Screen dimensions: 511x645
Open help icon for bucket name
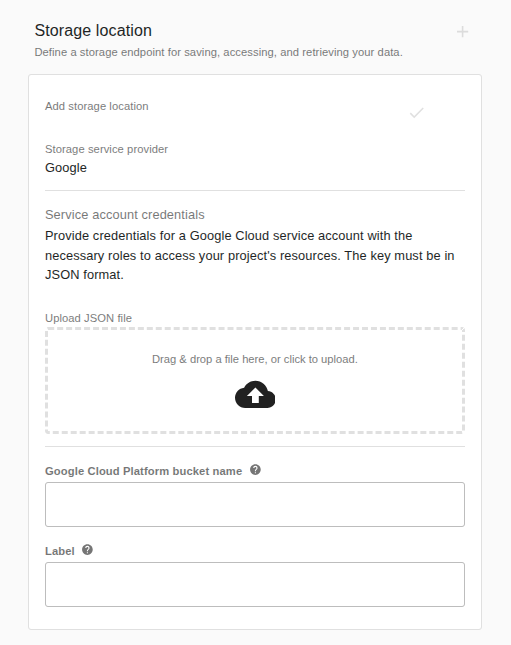pyautogui.click(x=255, y=470)
